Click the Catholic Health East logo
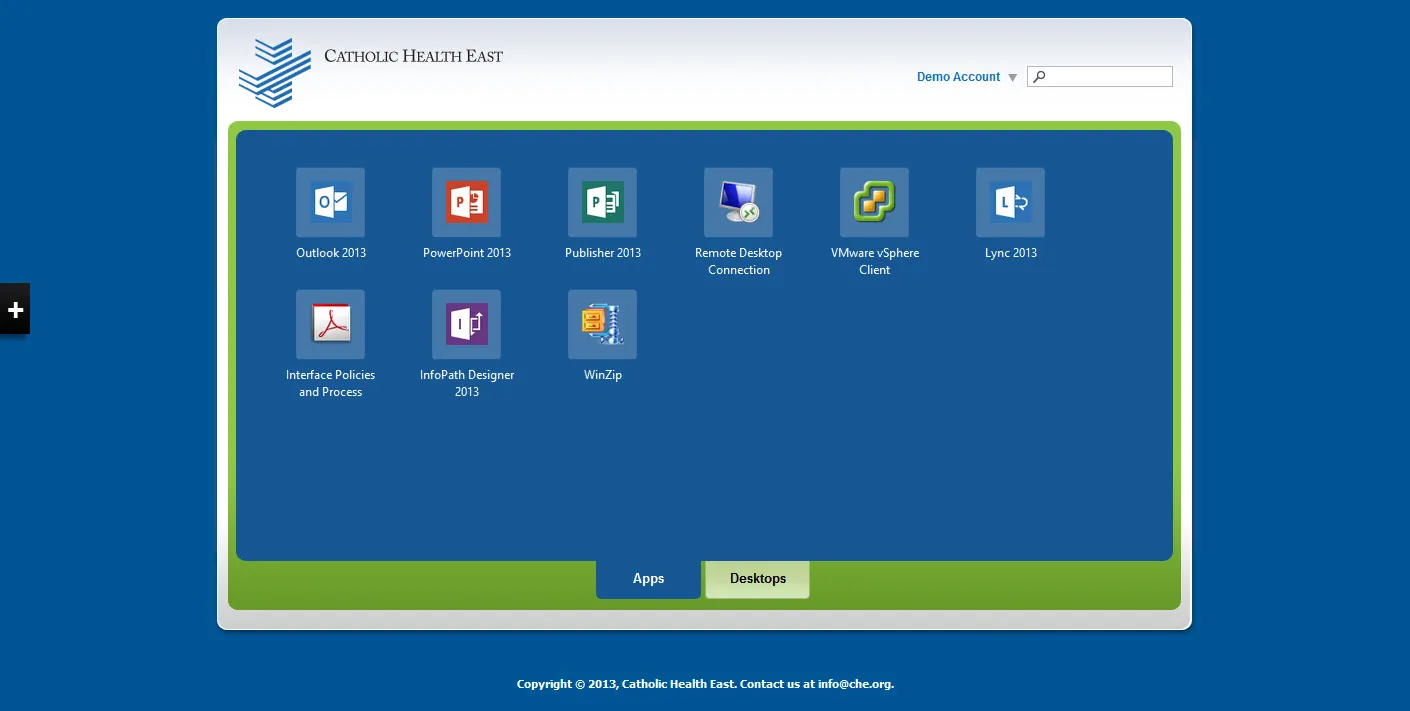This screenshot has width=1410, height=711. click(275, 73)
